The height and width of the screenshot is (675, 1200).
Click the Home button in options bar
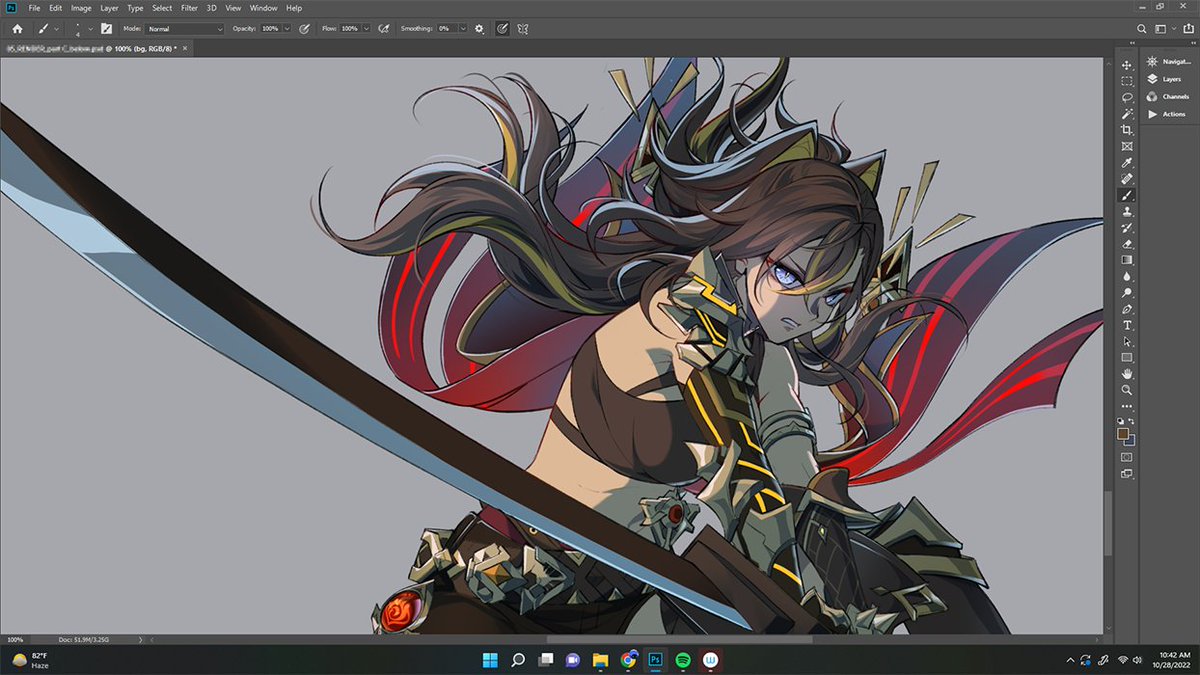[x=17, y=29]
